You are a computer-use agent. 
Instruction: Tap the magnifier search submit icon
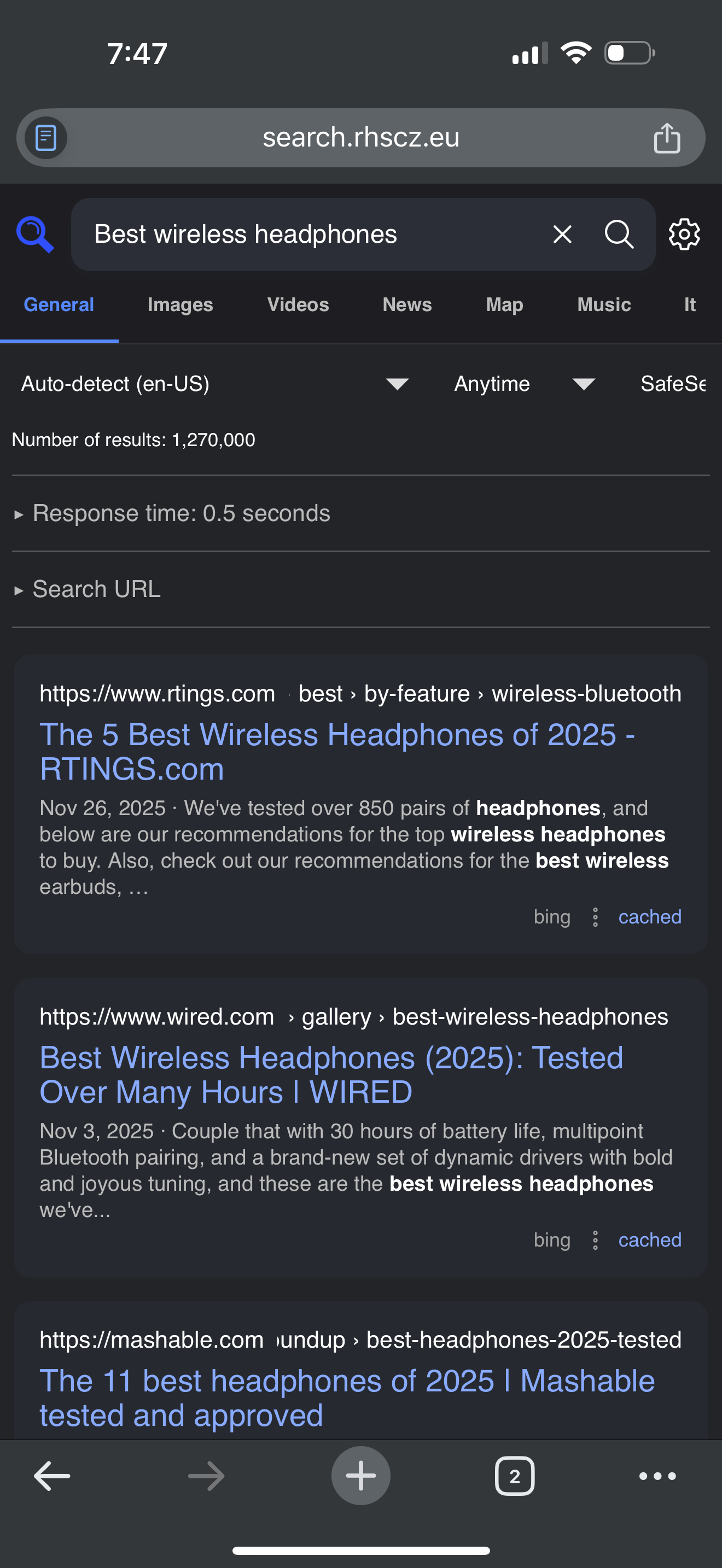619,235
